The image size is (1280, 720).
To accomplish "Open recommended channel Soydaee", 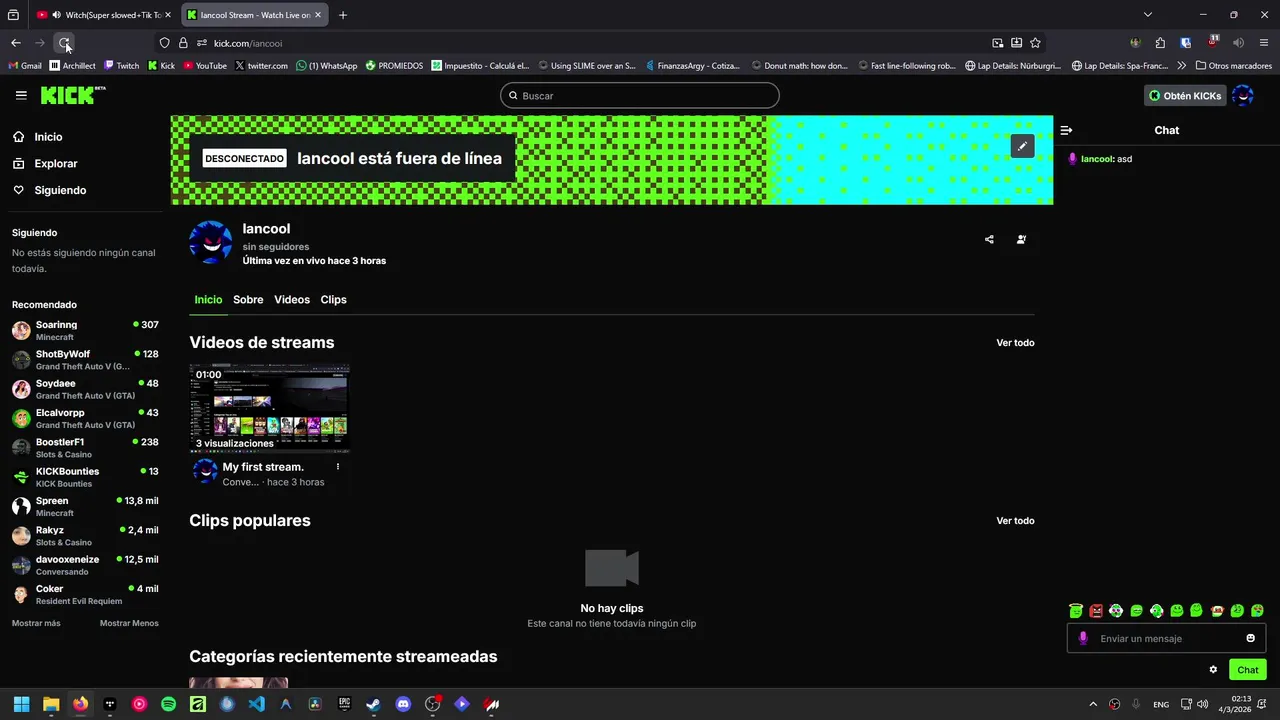I will coord(85,389).
